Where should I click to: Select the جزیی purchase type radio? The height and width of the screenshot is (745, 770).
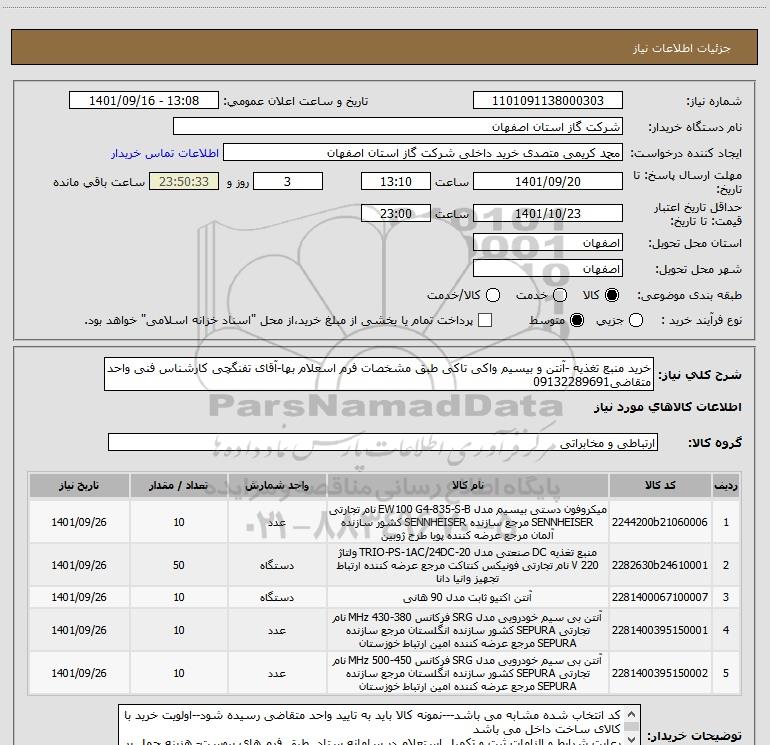(635, 320)
